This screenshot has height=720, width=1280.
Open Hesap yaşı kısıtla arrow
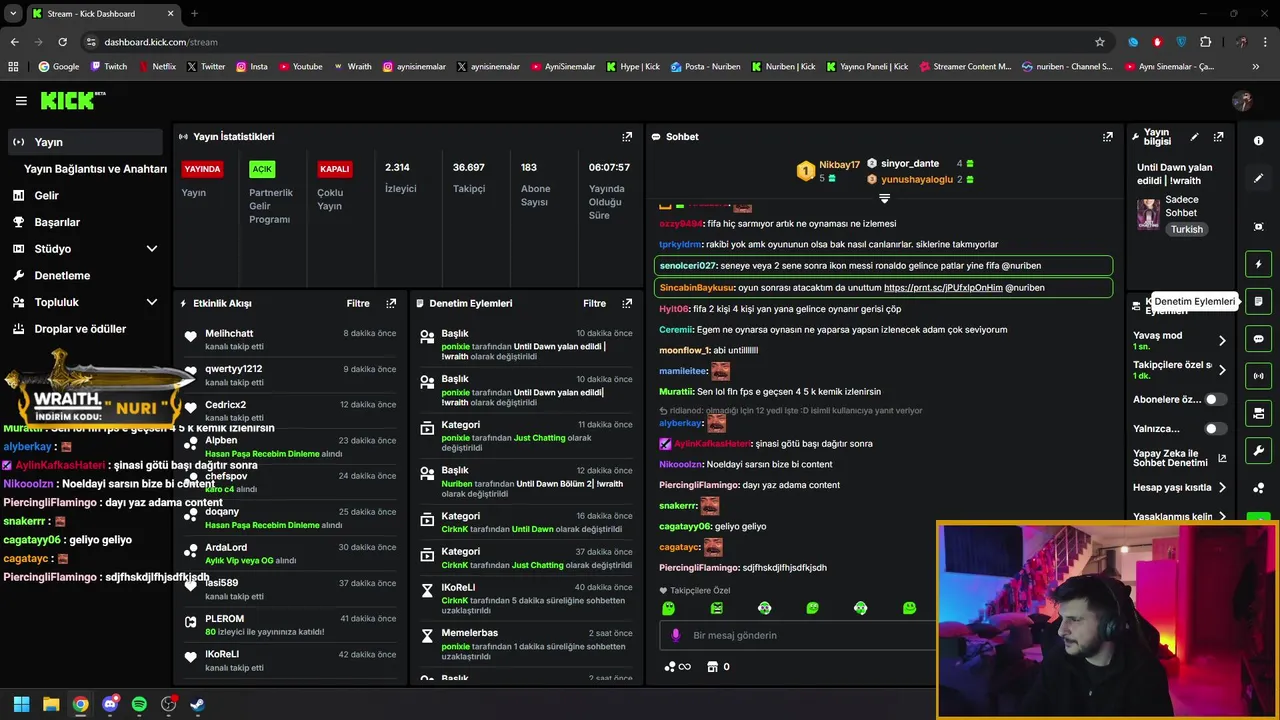[1222, 488]
